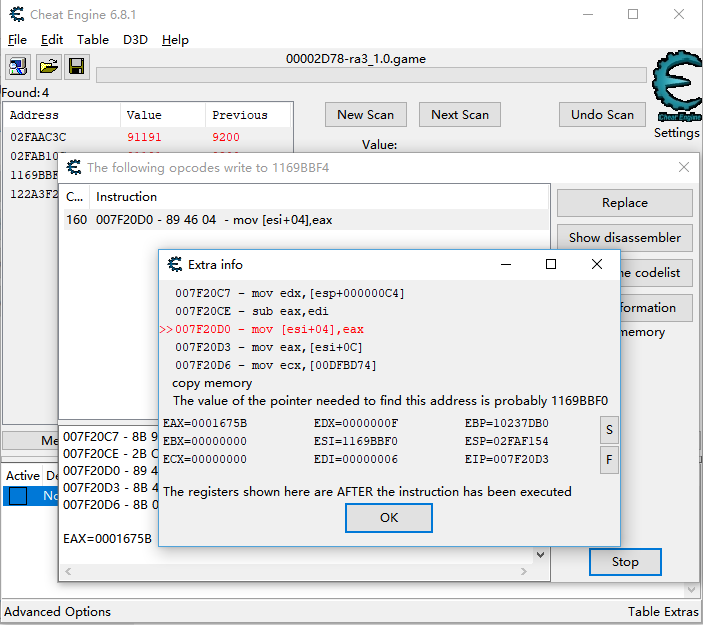This screenshot has height=625, width=703.
Task: Open the D3D menu
Action: [135, 40]
